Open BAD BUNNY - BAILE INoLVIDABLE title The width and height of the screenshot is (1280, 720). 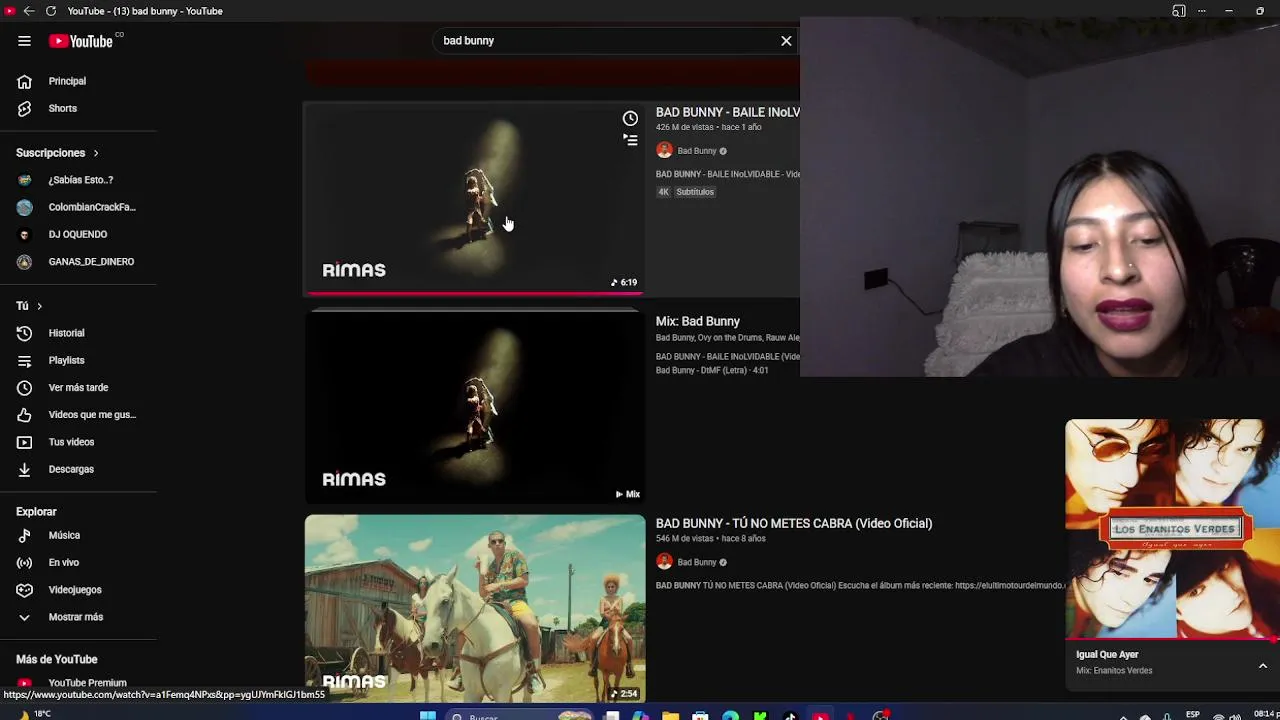tap(728, 112)
